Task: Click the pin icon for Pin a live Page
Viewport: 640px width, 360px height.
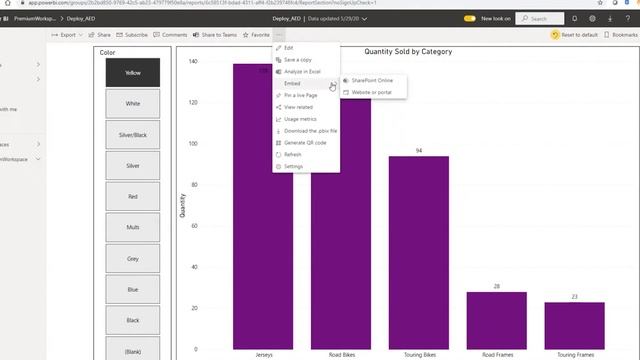Action: (x=278, y=96)
